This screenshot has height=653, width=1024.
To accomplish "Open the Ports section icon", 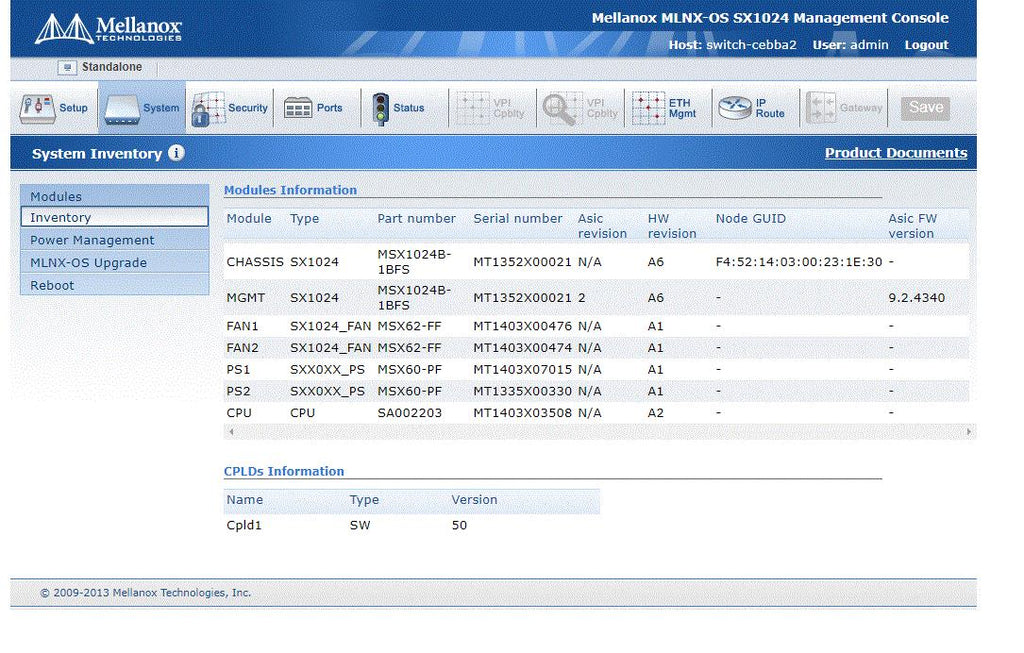I will click(x=298, y=108).
